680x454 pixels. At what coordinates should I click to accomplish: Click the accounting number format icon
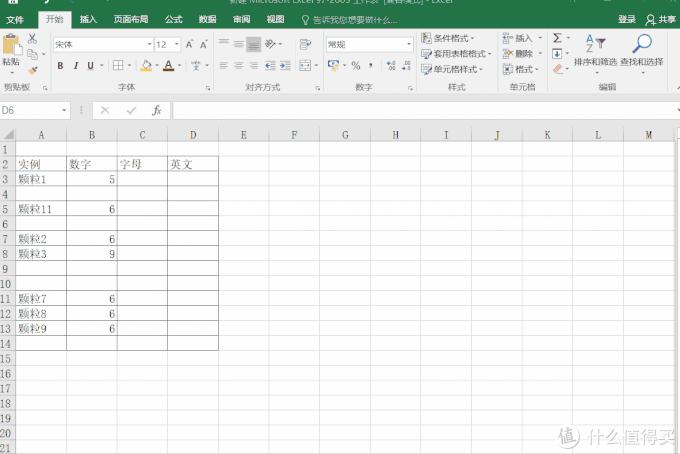333,65
